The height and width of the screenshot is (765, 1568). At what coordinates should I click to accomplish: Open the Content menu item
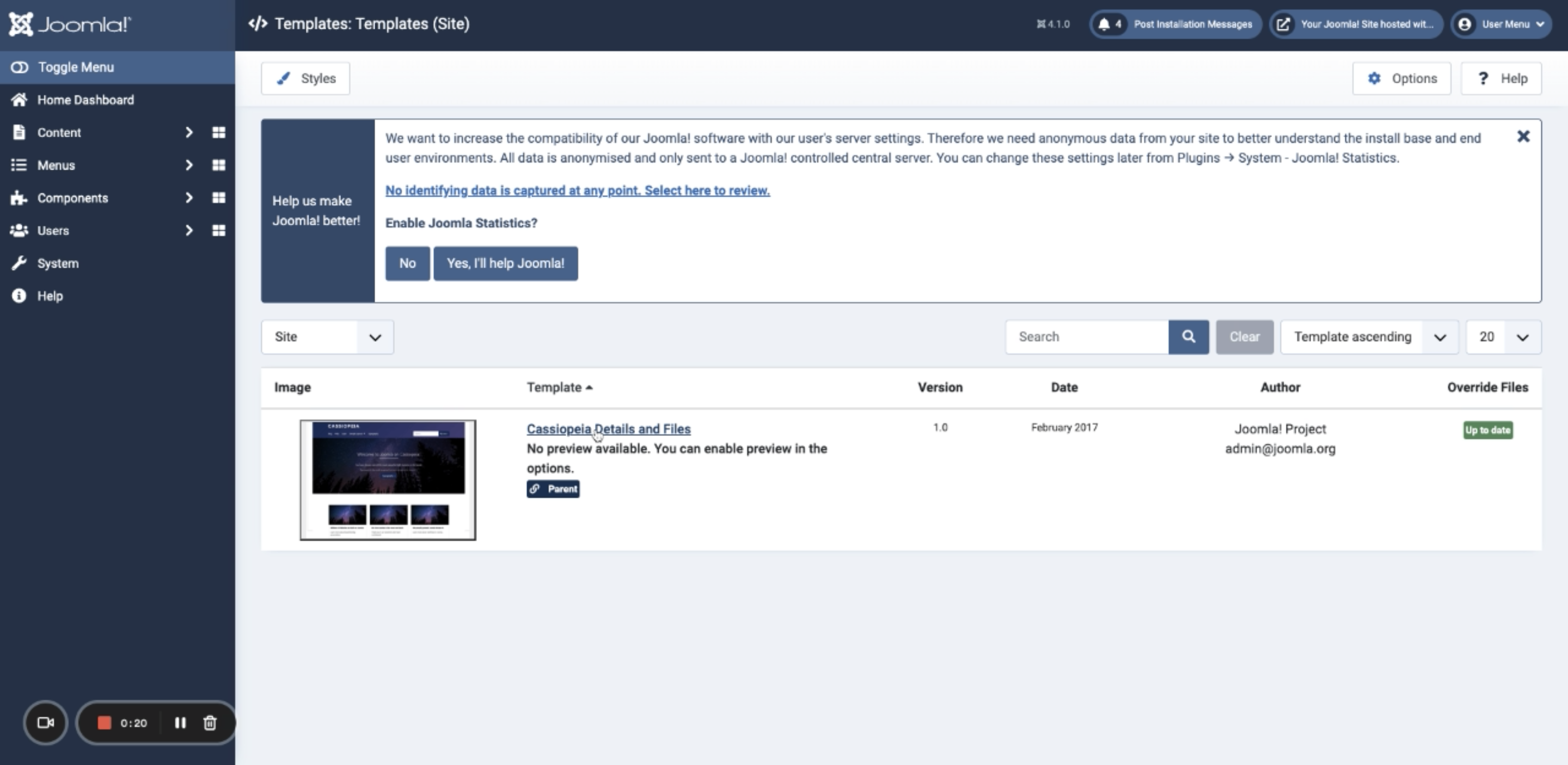59,133
